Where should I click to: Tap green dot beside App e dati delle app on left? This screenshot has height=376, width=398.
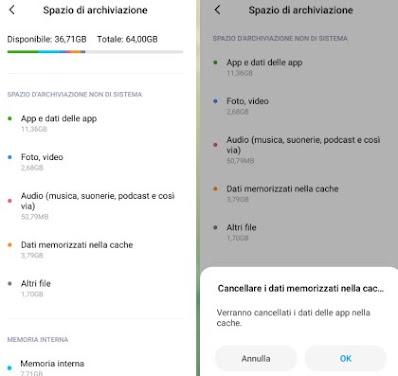10,118
